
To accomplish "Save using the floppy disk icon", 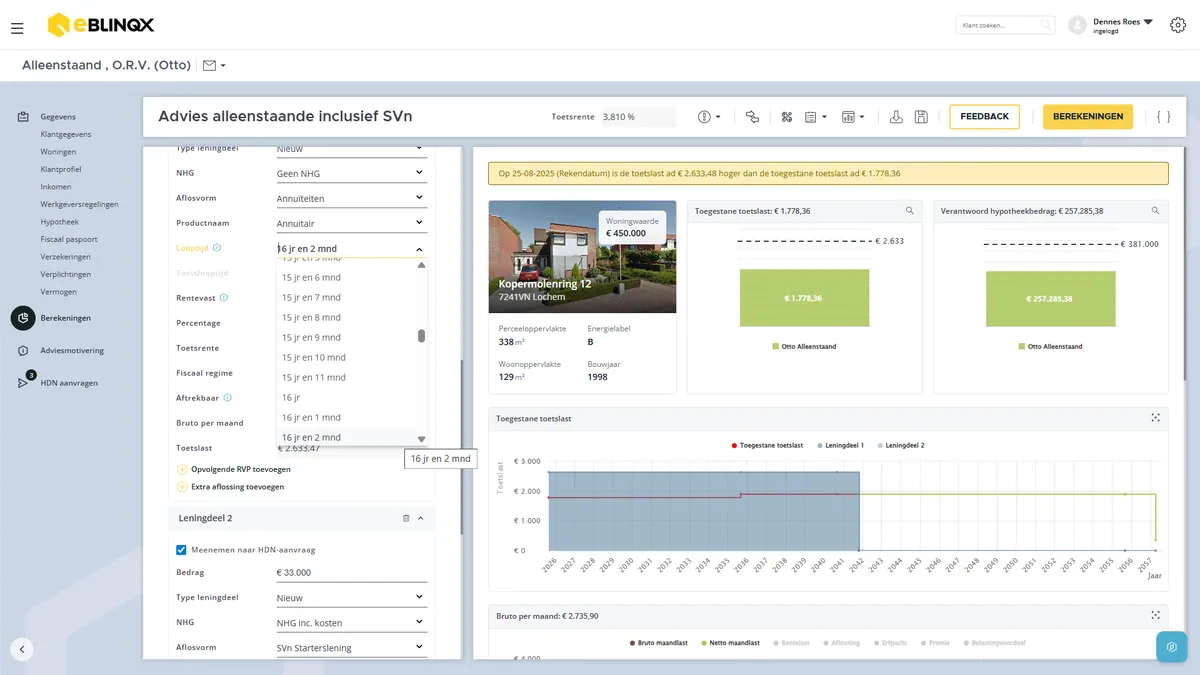I will pos(921,117).
